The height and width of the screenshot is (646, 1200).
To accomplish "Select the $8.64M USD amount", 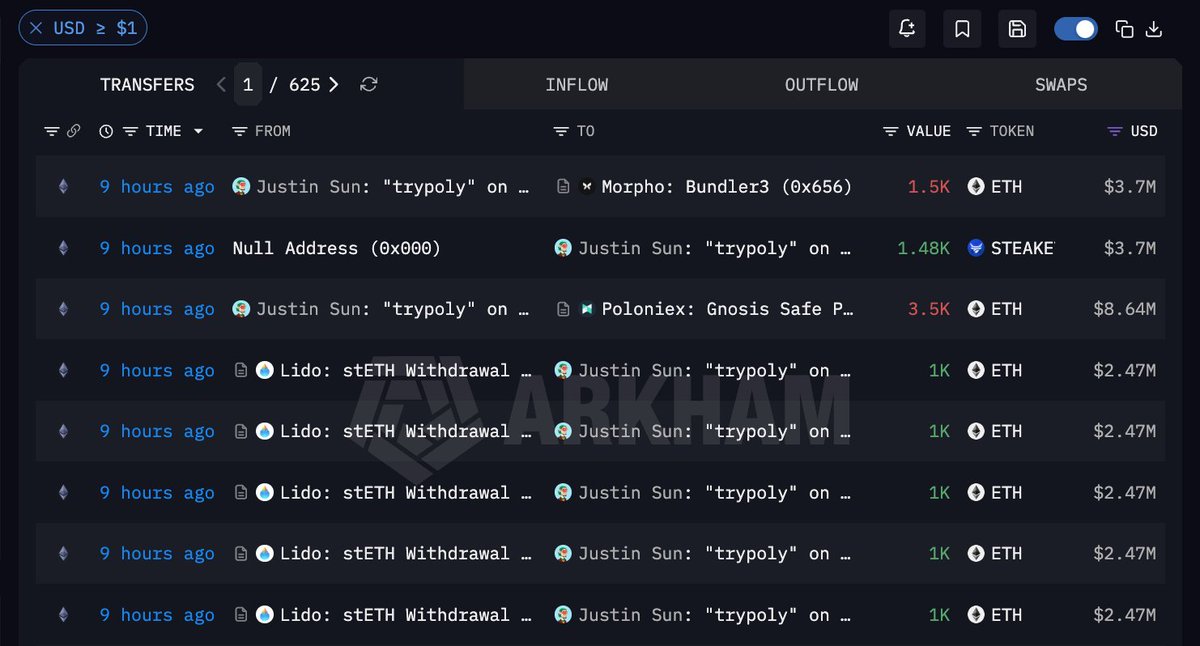I will [1124, 309].
